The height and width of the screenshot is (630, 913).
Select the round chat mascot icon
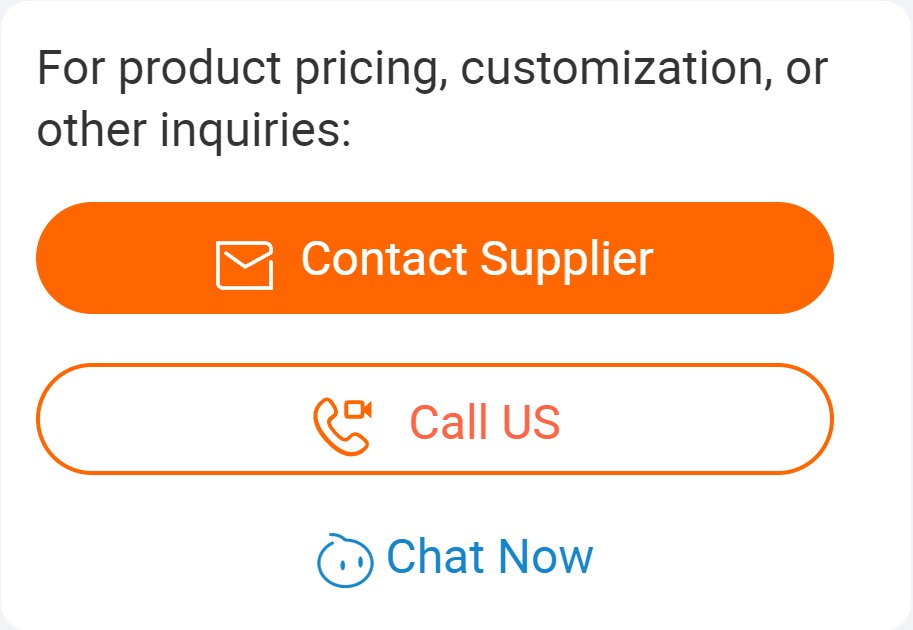[x=345, y=560]
